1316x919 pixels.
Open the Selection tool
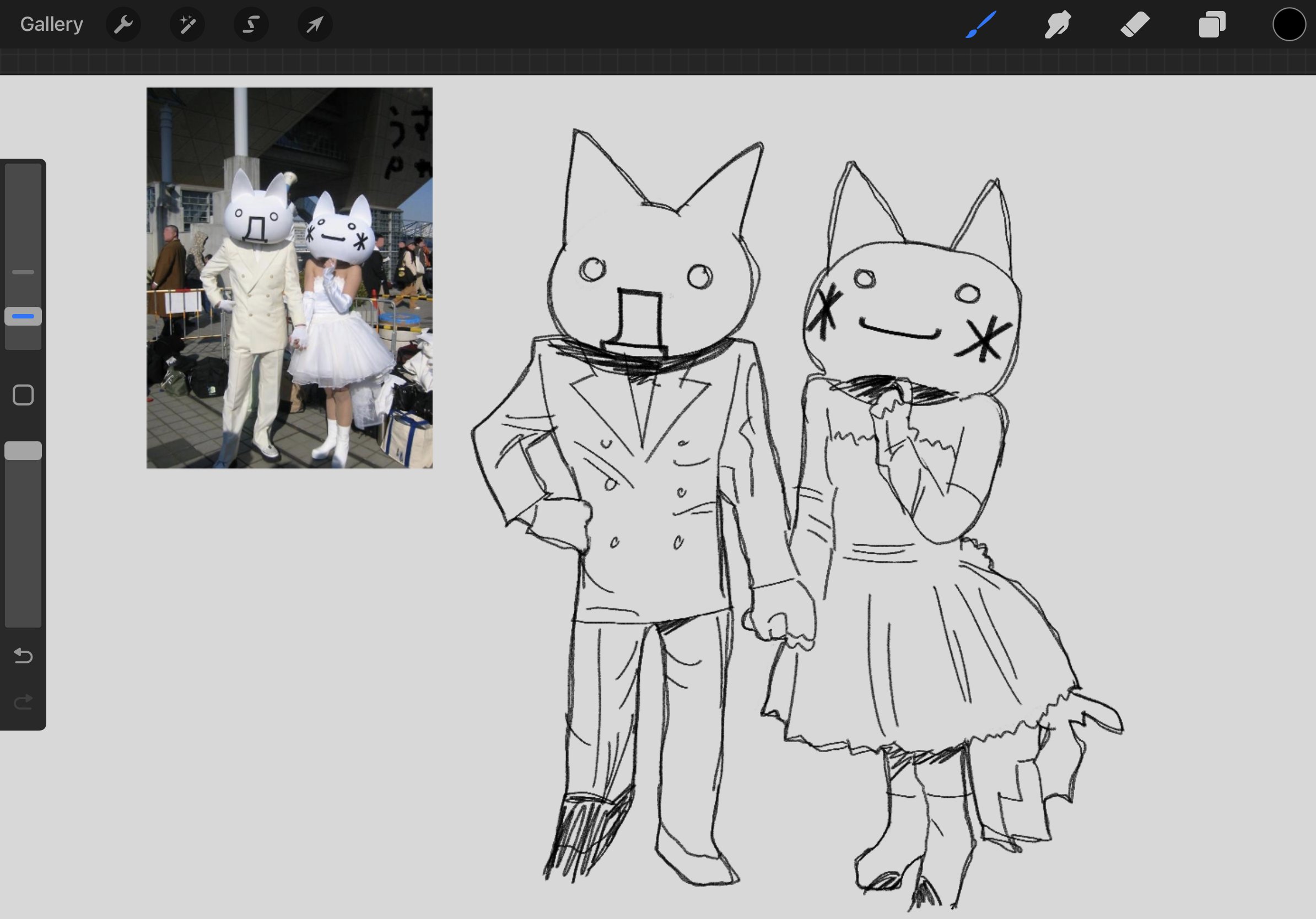[251, 24]
